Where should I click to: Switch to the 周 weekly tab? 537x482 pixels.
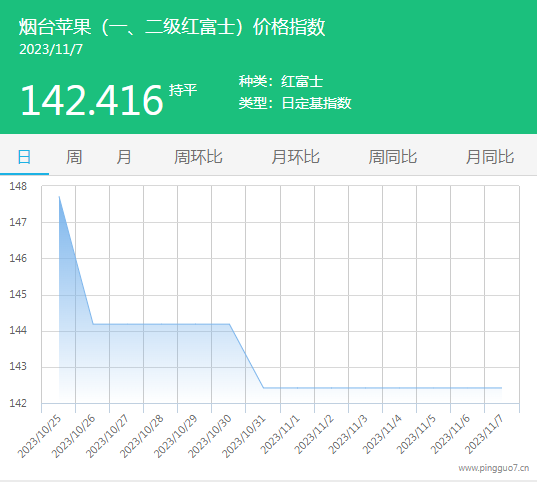tap(74, 157)
